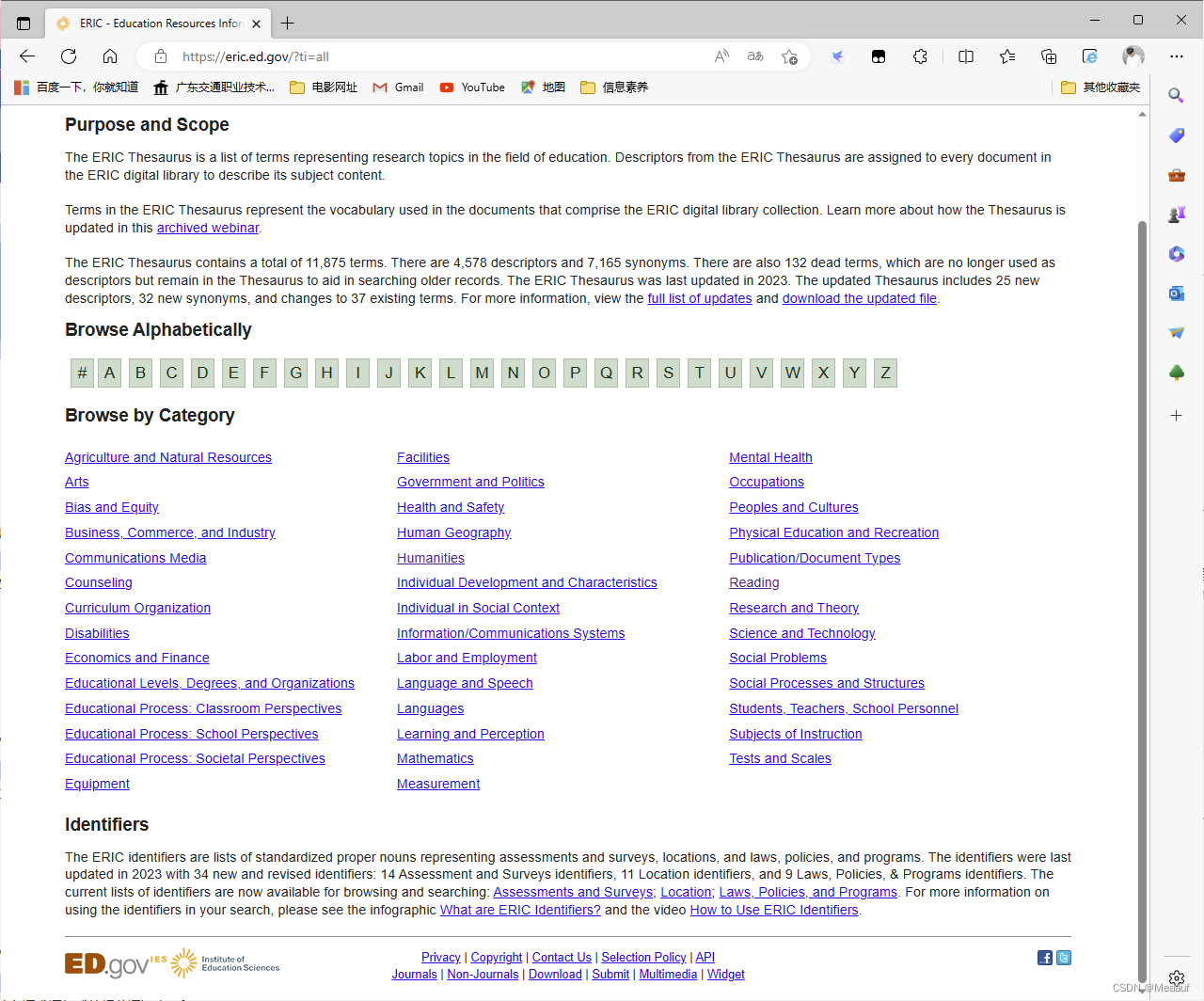Open Science and Technology category

coord(802,633)
